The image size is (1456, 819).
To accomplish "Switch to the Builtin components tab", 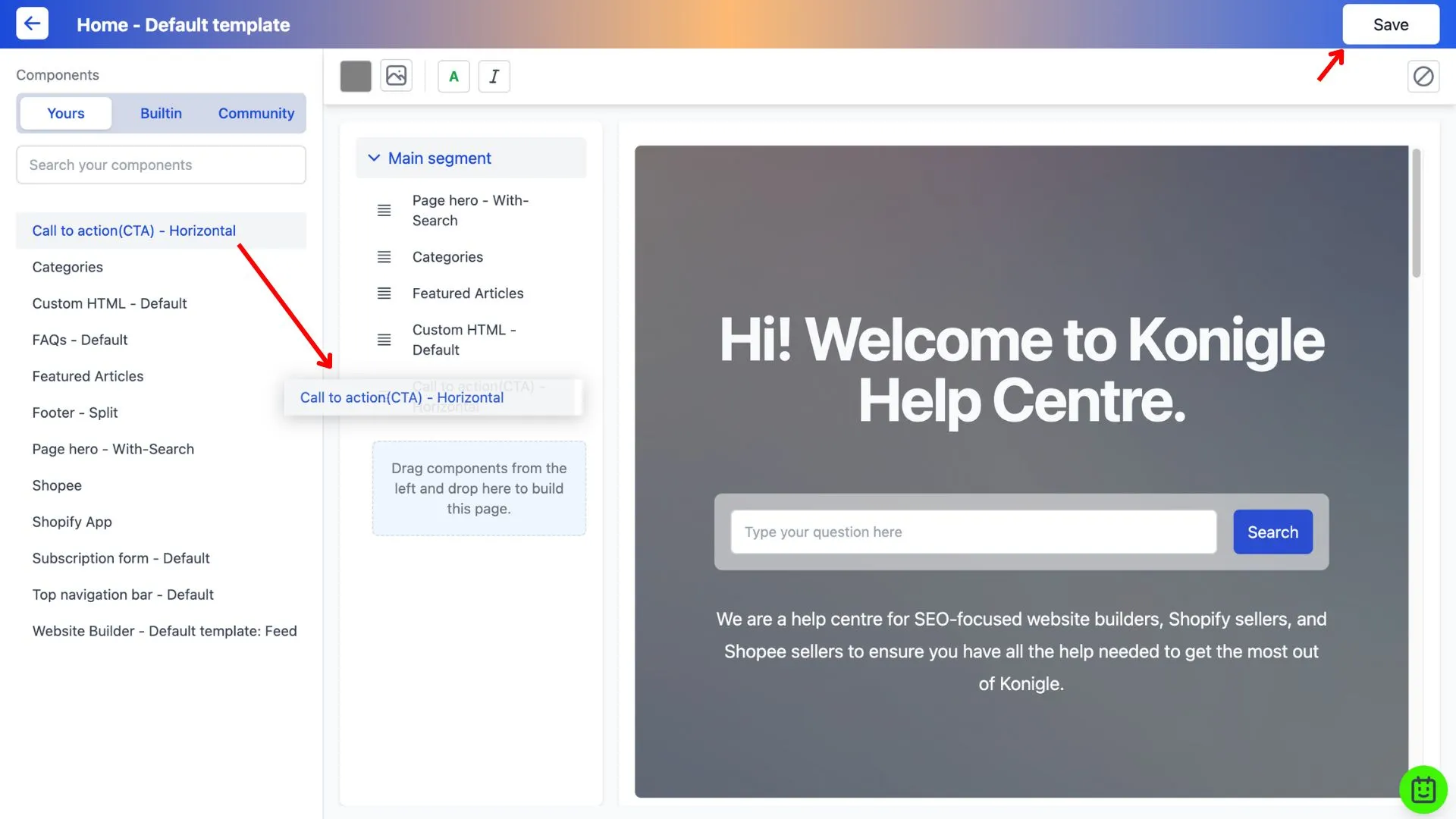I will click(161, 113).
